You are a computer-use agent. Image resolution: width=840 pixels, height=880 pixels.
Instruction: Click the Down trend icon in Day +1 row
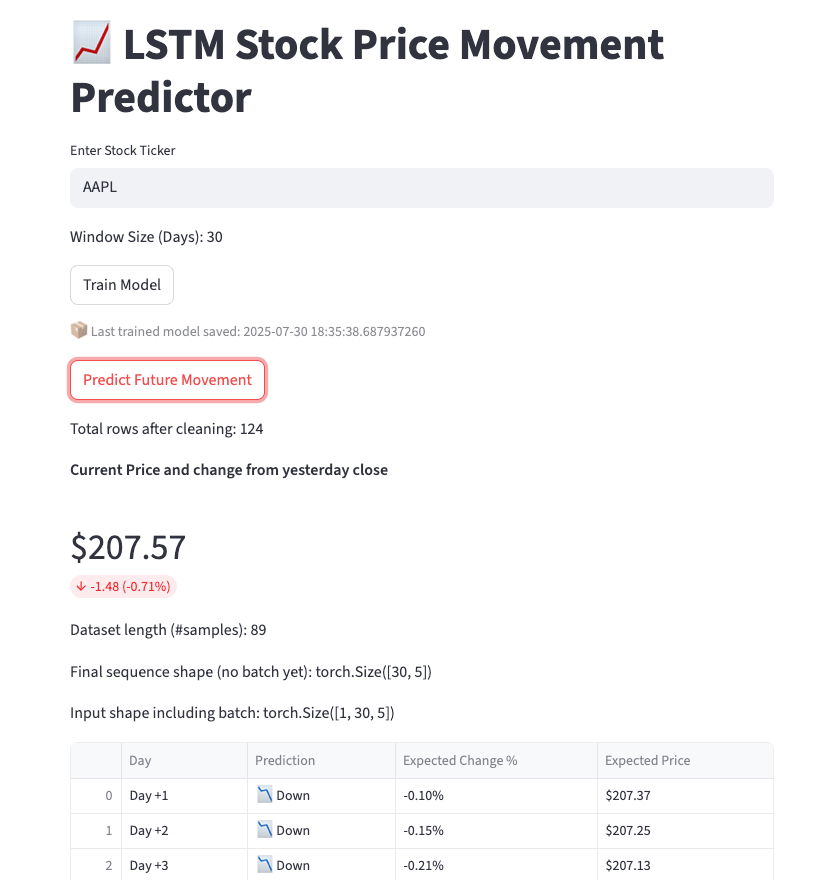point(265,795)
